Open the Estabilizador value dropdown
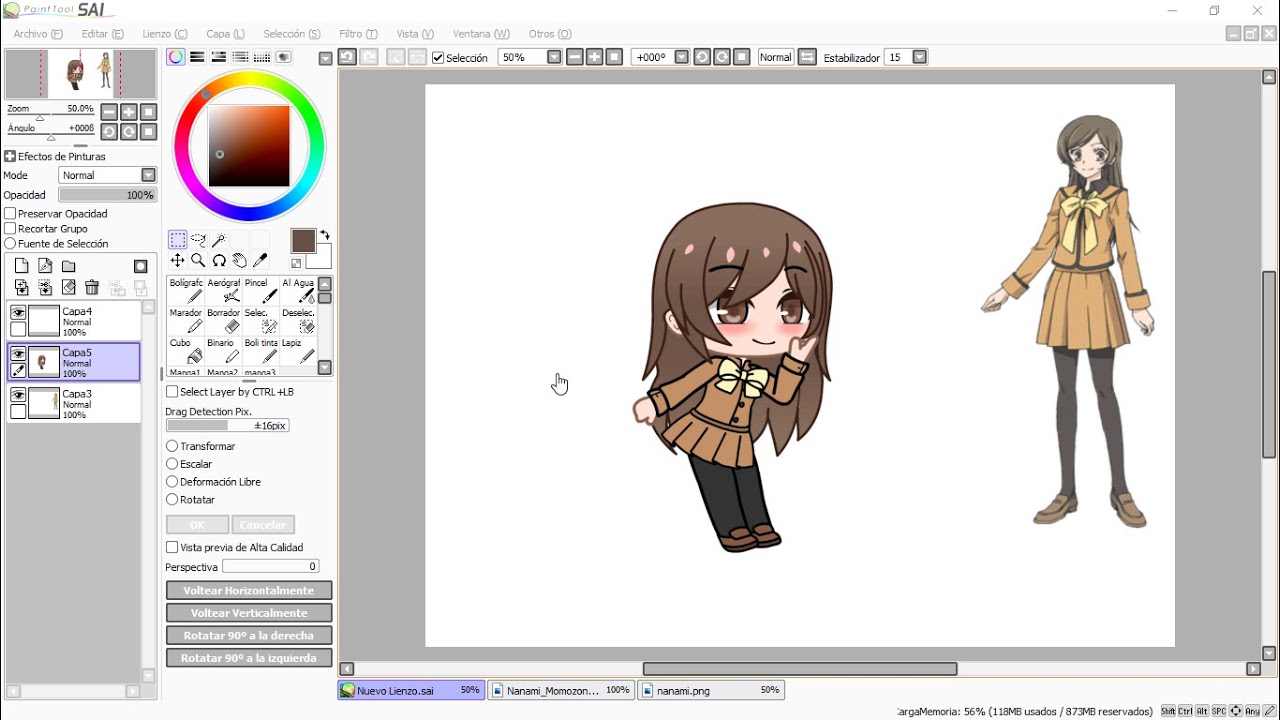 [920, 58]
